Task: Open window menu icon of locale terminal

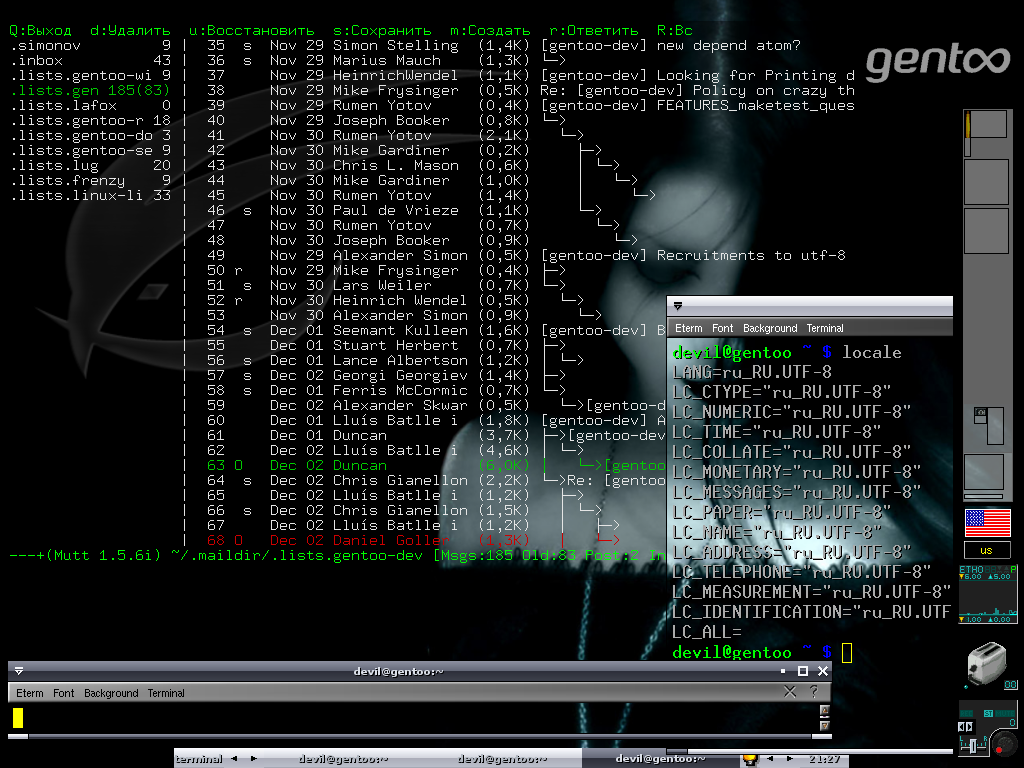Action: tap(678, 306)
